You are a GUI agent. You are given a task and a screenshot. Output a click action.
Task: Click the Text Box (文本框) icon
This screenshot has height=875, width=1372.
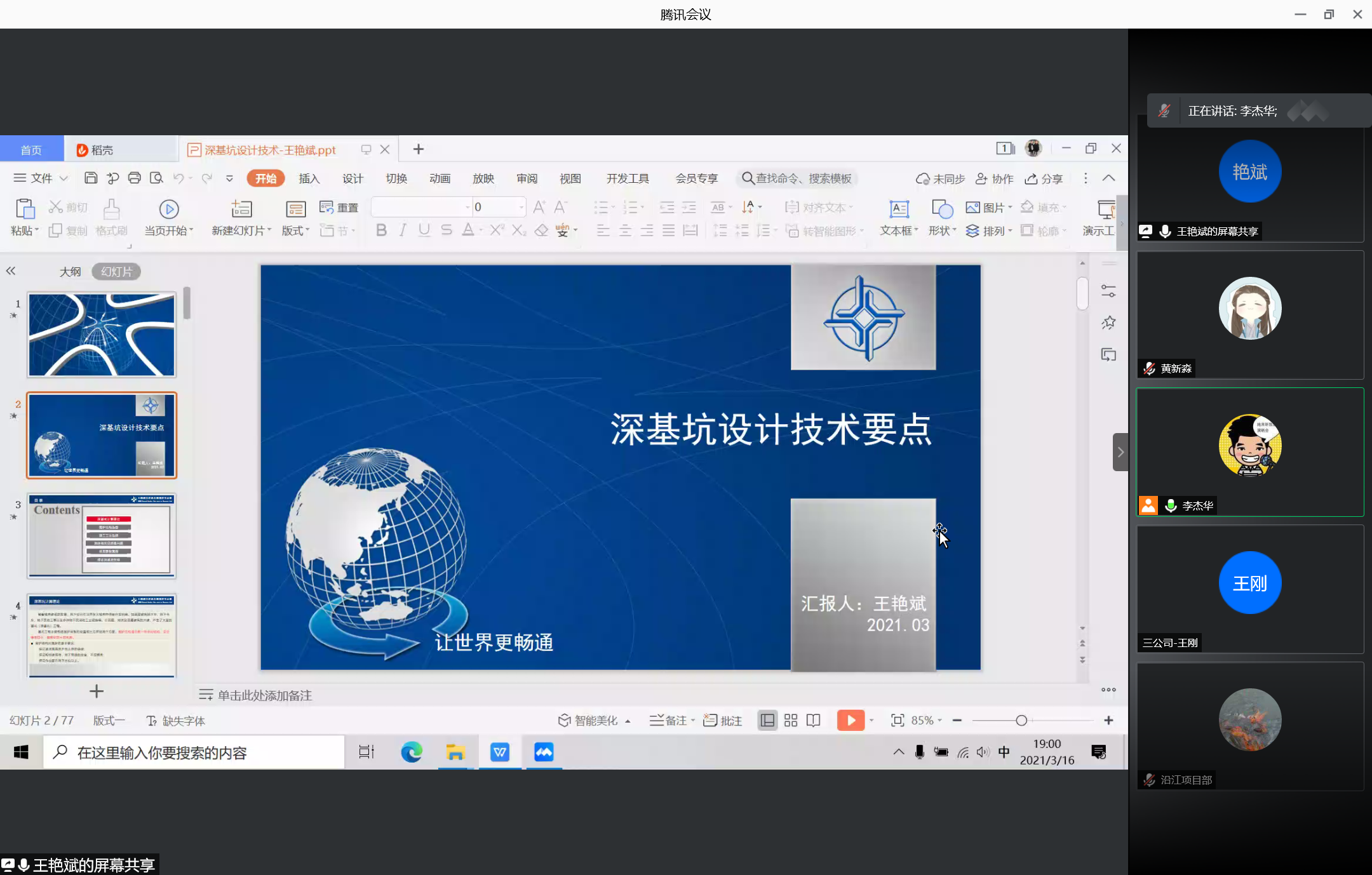click(899, 210)
